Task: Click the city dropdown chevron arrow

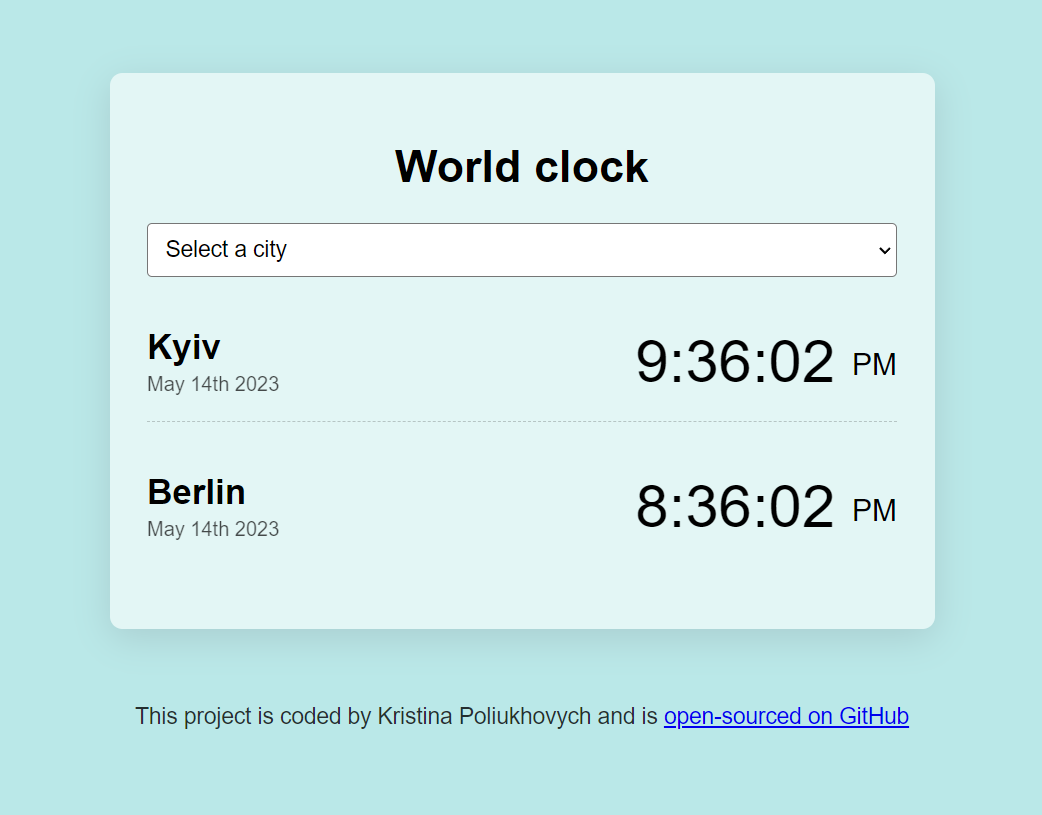Action: point(884,250)
